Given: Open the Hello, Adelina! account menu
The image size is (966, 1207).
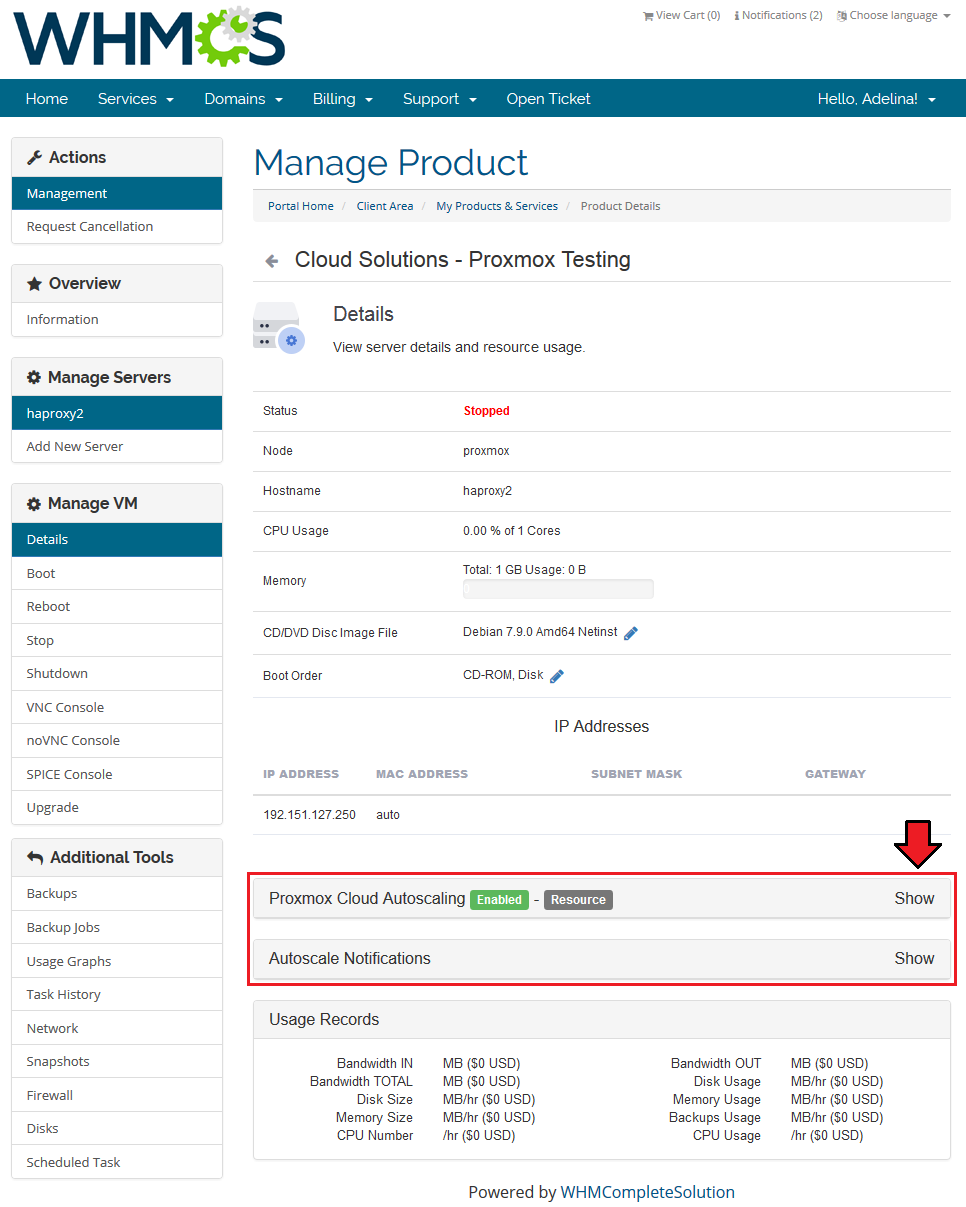Looking at the screenshot, I should (877, 99).
